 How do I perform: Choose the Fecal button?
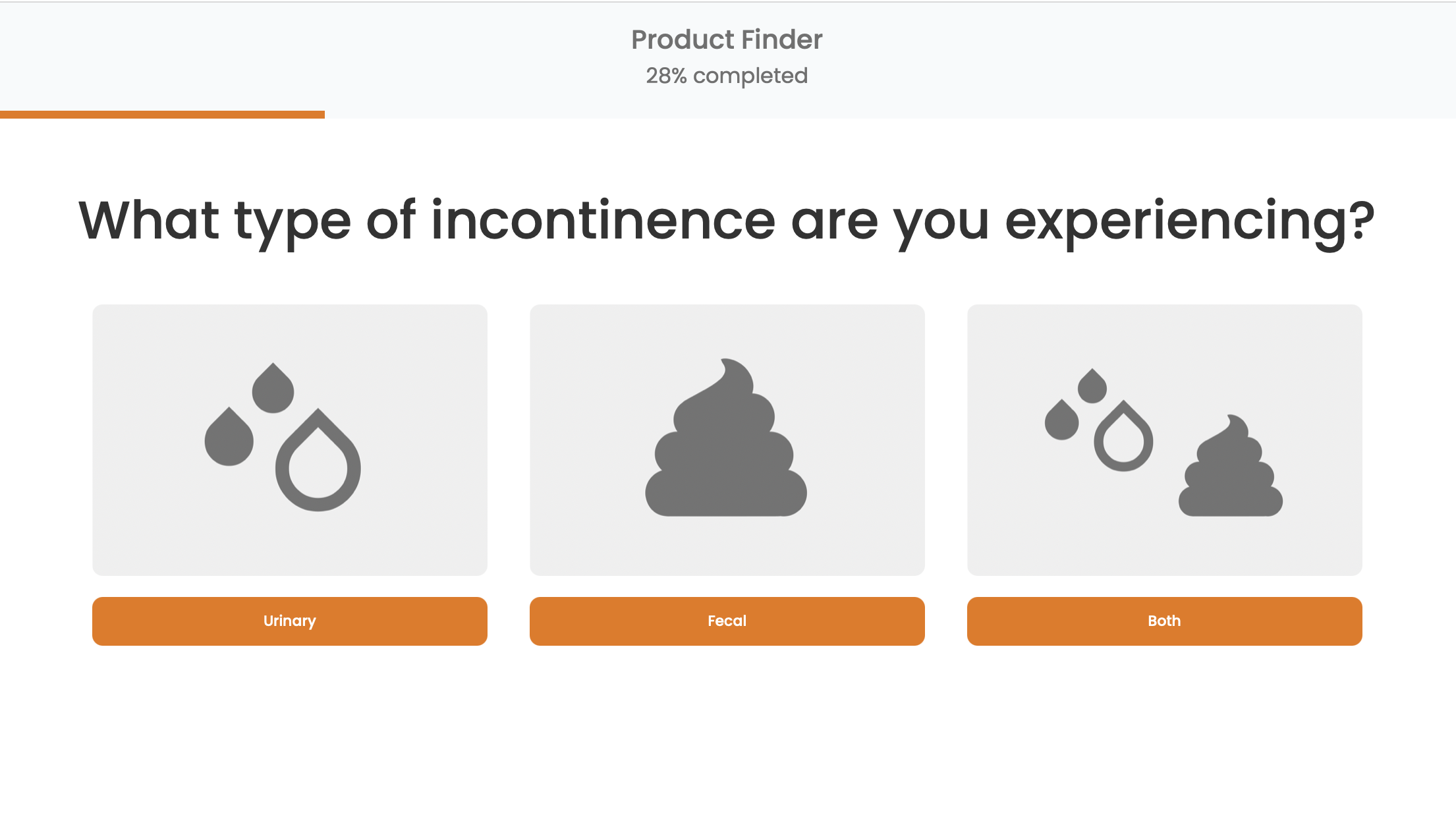pyautogui.click(x=727, y=621)
